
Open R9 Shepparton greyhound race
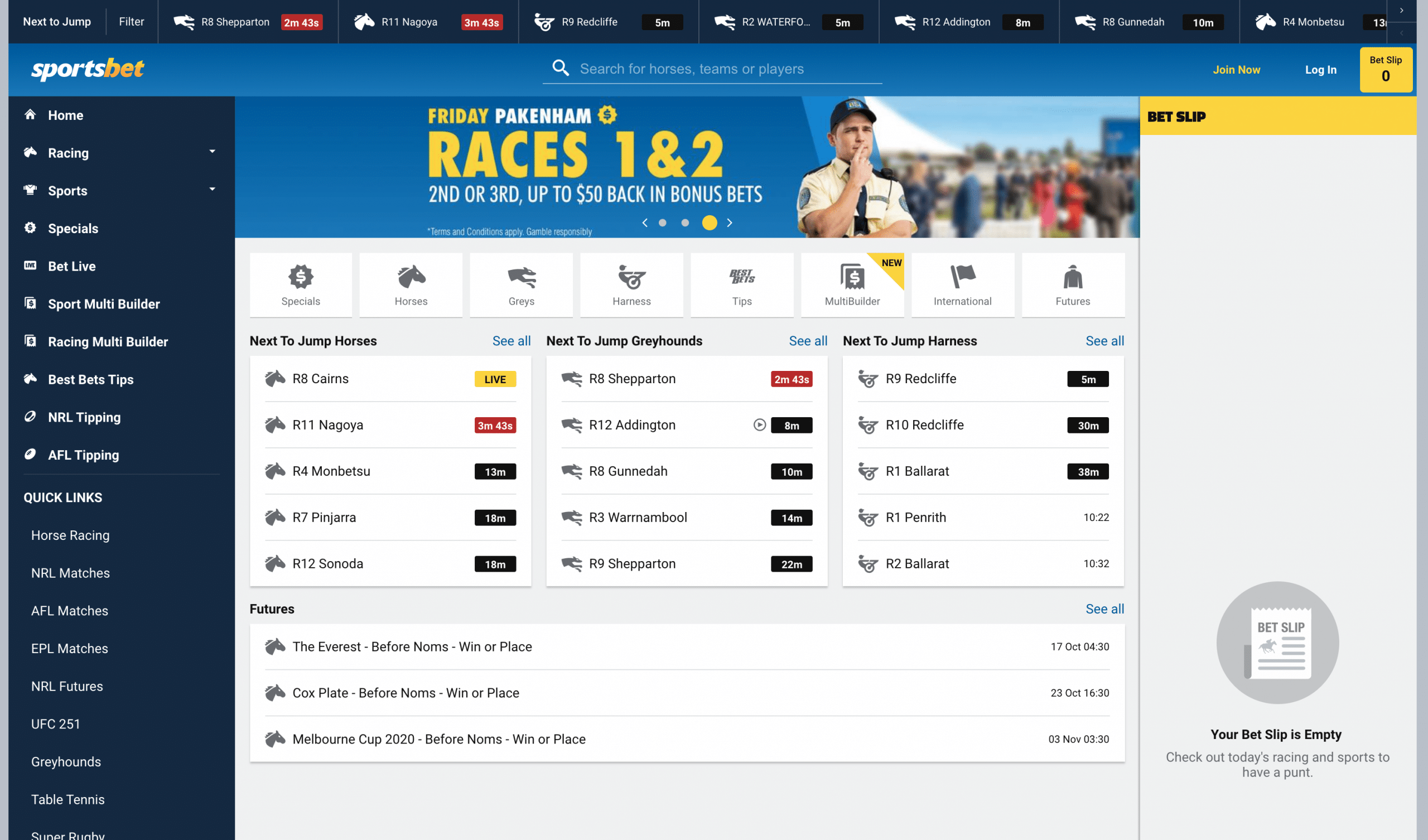click(x=686, y=563)
